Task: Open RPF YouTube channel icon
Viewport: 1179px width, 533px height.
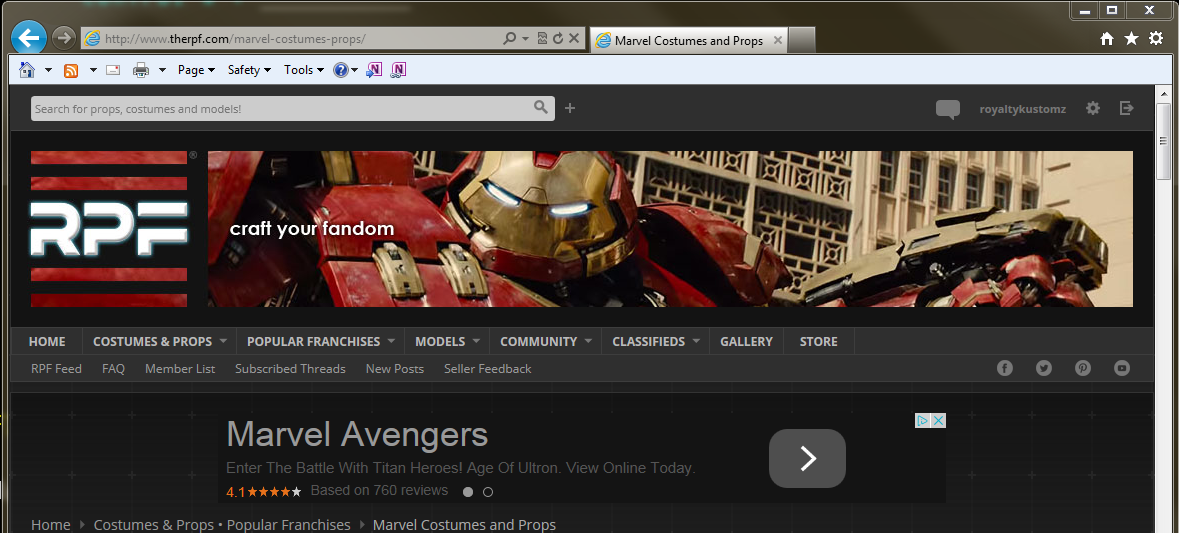Action: (x=1122, y=368)
